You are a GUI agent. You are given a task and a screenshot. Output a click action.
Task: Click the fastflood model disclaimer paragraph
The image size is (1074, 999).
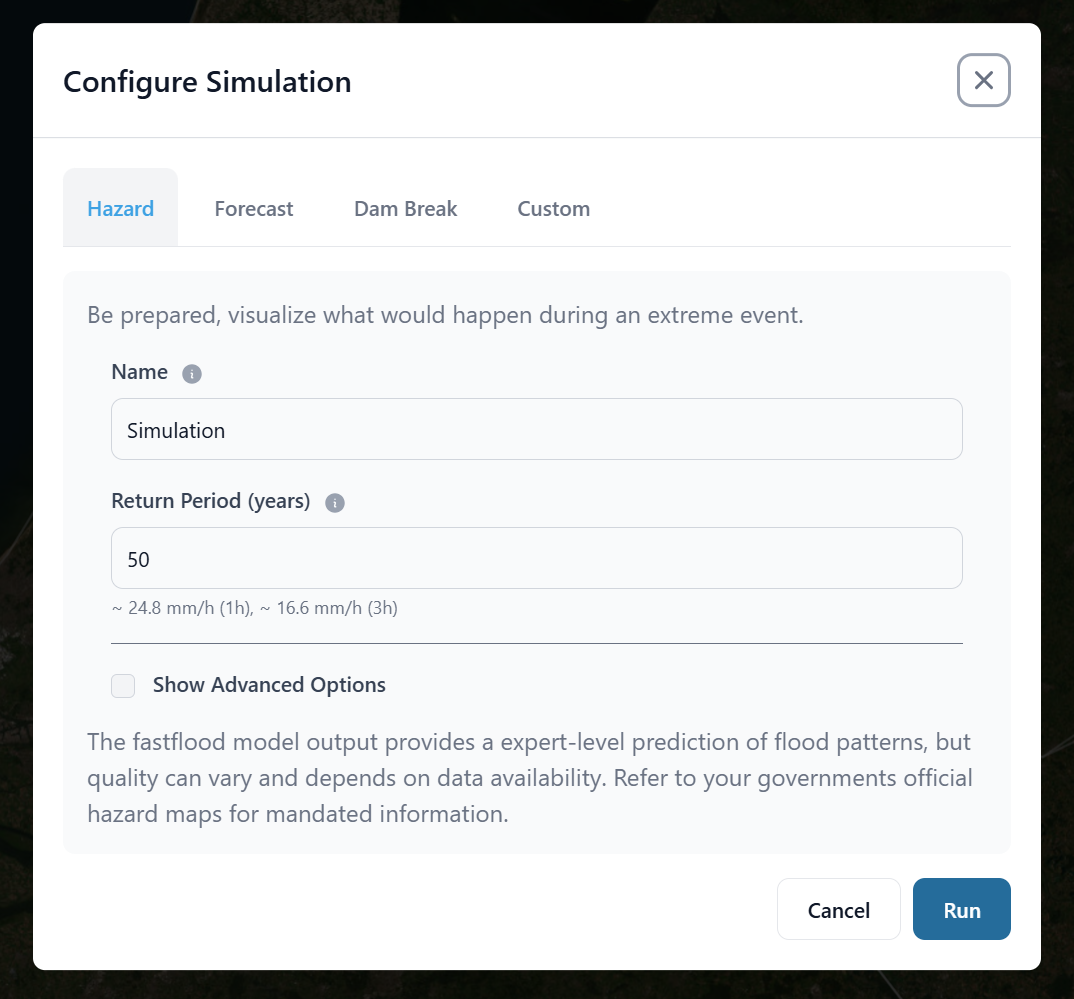point(528,778)
